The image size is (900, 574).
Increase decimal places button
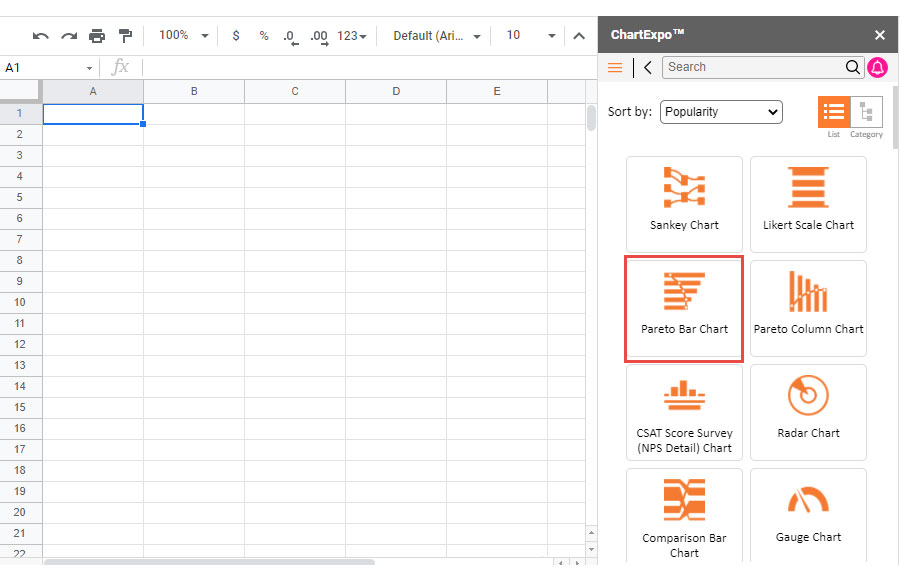319,37
